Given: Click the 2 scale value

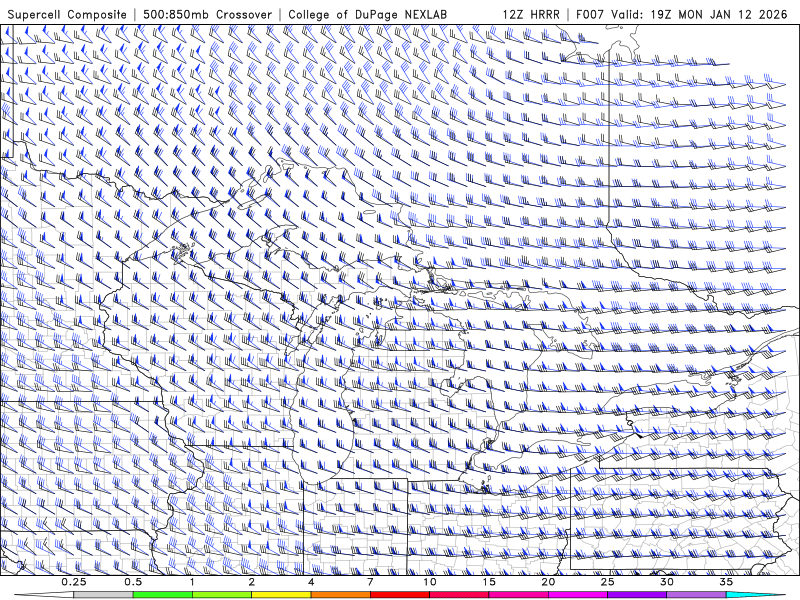Looking at the screenshot, I should click(252, 582).
